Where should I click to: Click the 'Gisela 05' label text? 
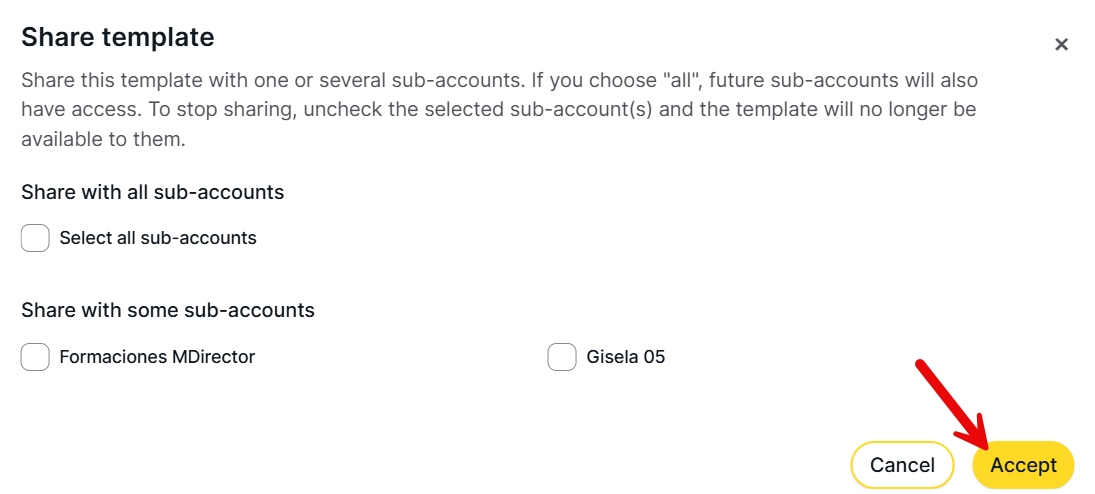(x=626, y=357)
